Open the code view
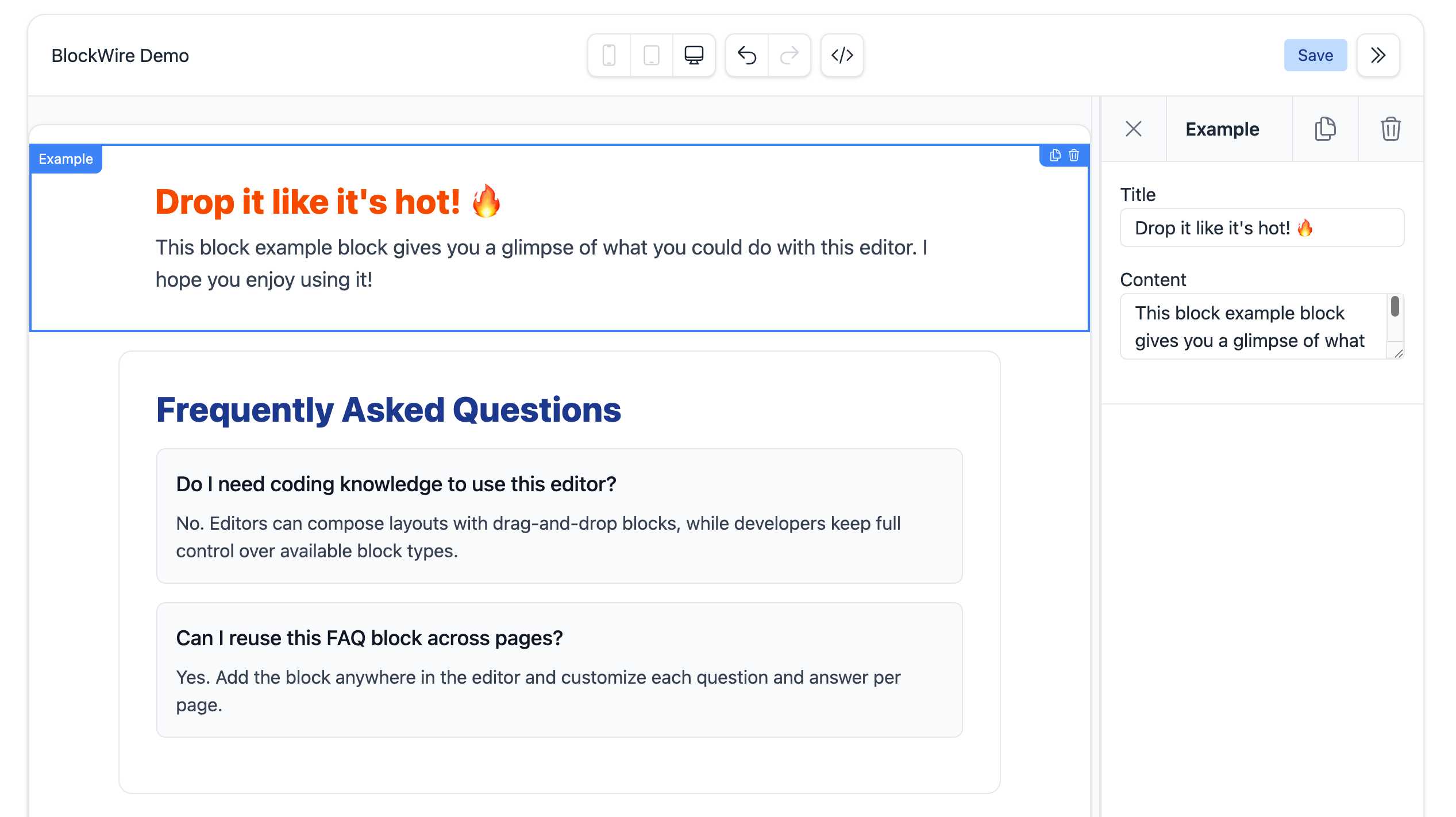1456x817 pixels. pyautogui.click(x=841, y=55)
